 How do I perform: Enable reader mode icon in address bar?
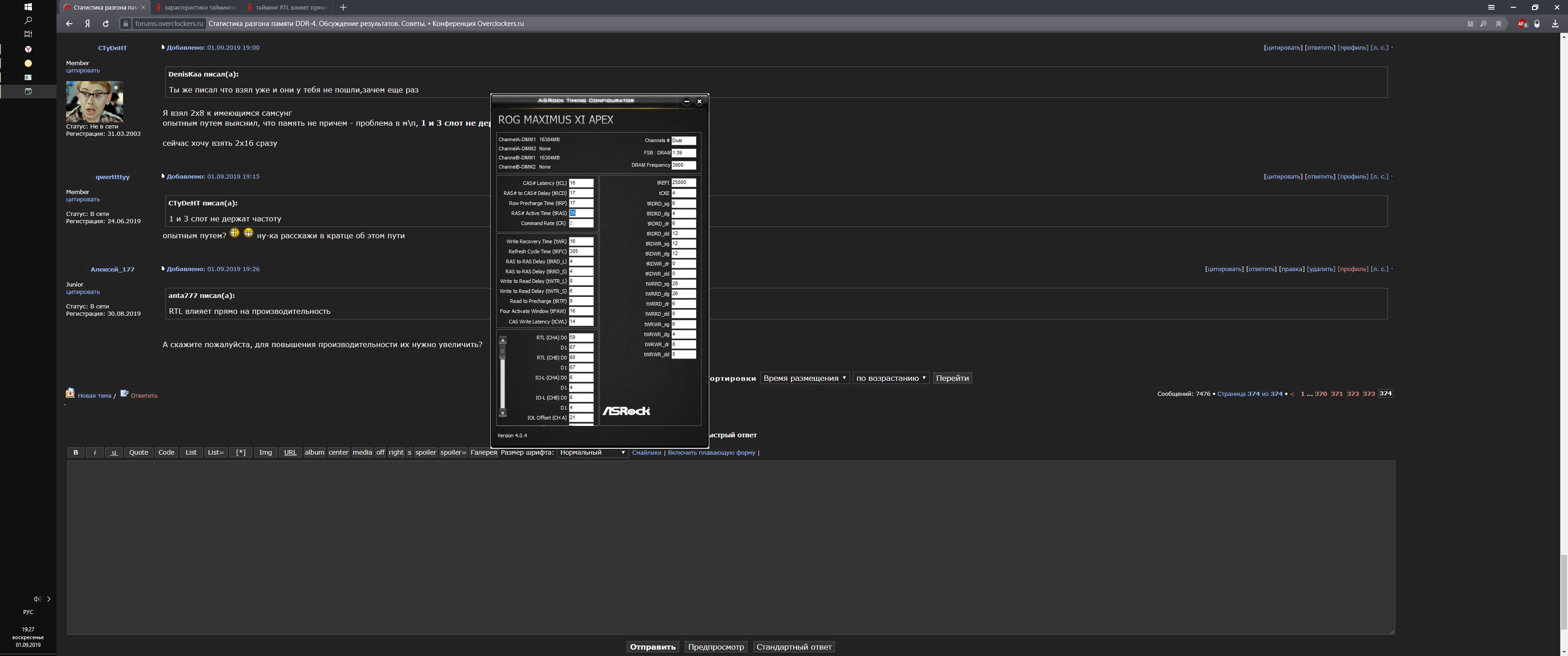(x=1470, y=24)
